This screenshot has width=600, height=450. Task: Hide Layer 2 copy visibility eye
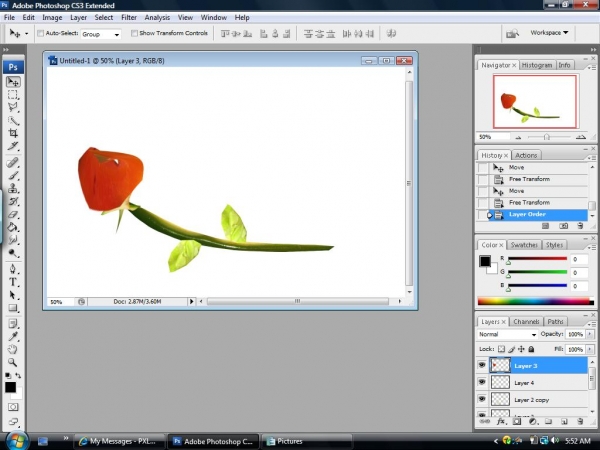coord(482,399)
